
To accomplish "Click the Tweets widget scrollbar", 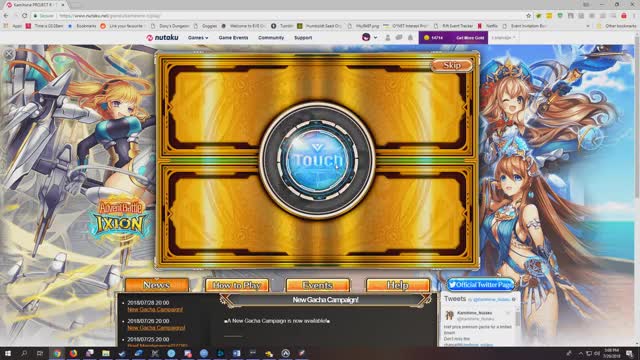I will [x=518, y=318].
